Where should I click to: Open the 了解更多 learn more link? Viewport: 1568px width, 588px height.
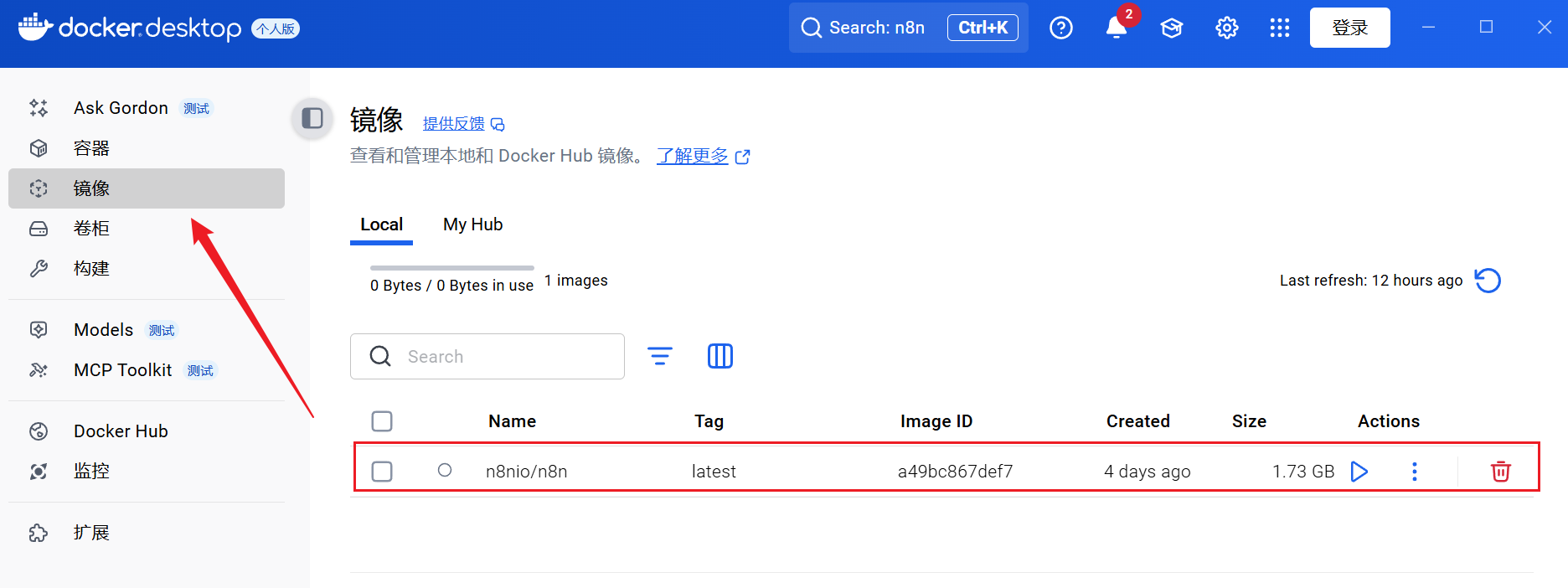(x=703, y=156)
